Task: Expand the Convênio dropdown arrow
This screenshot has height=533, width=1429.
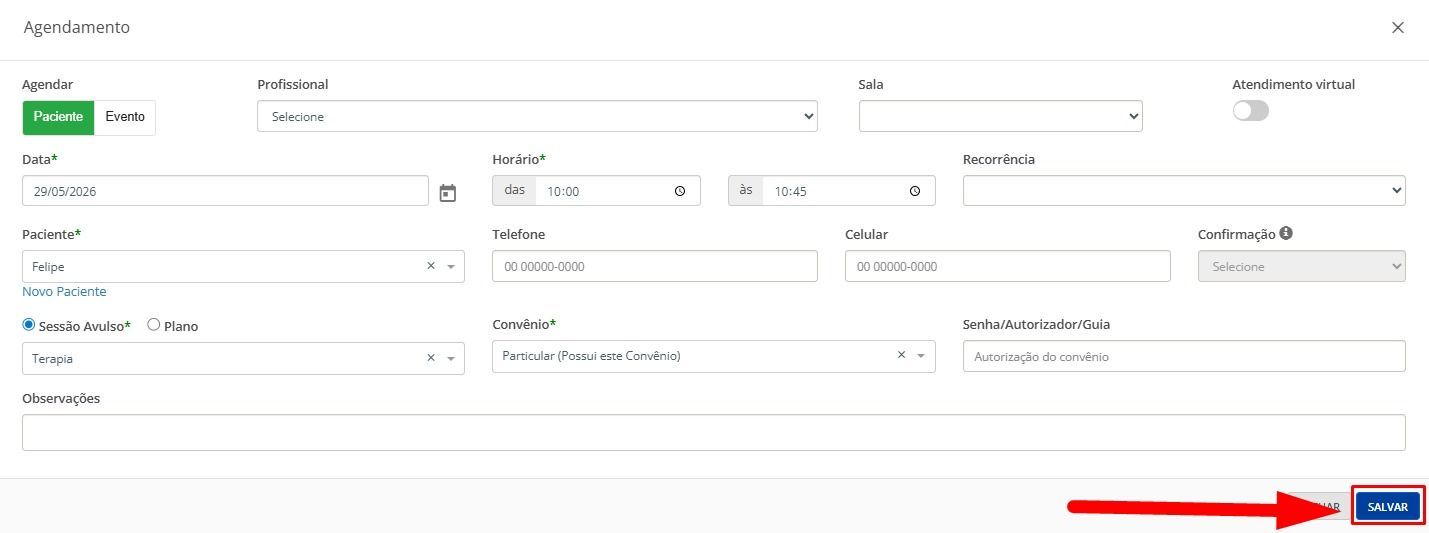Action: point(921,356)
